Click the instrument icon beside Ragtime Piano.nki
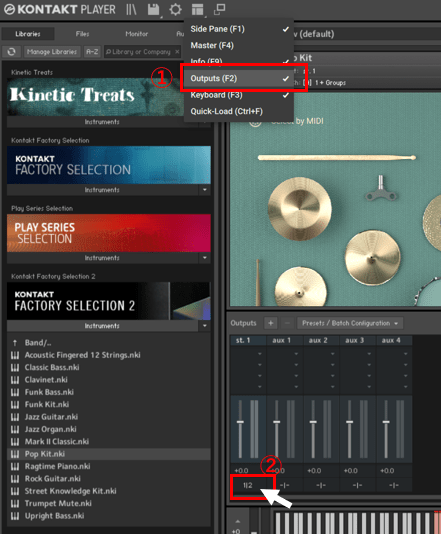This screenshot has height=534, width=441. (15, 466)
